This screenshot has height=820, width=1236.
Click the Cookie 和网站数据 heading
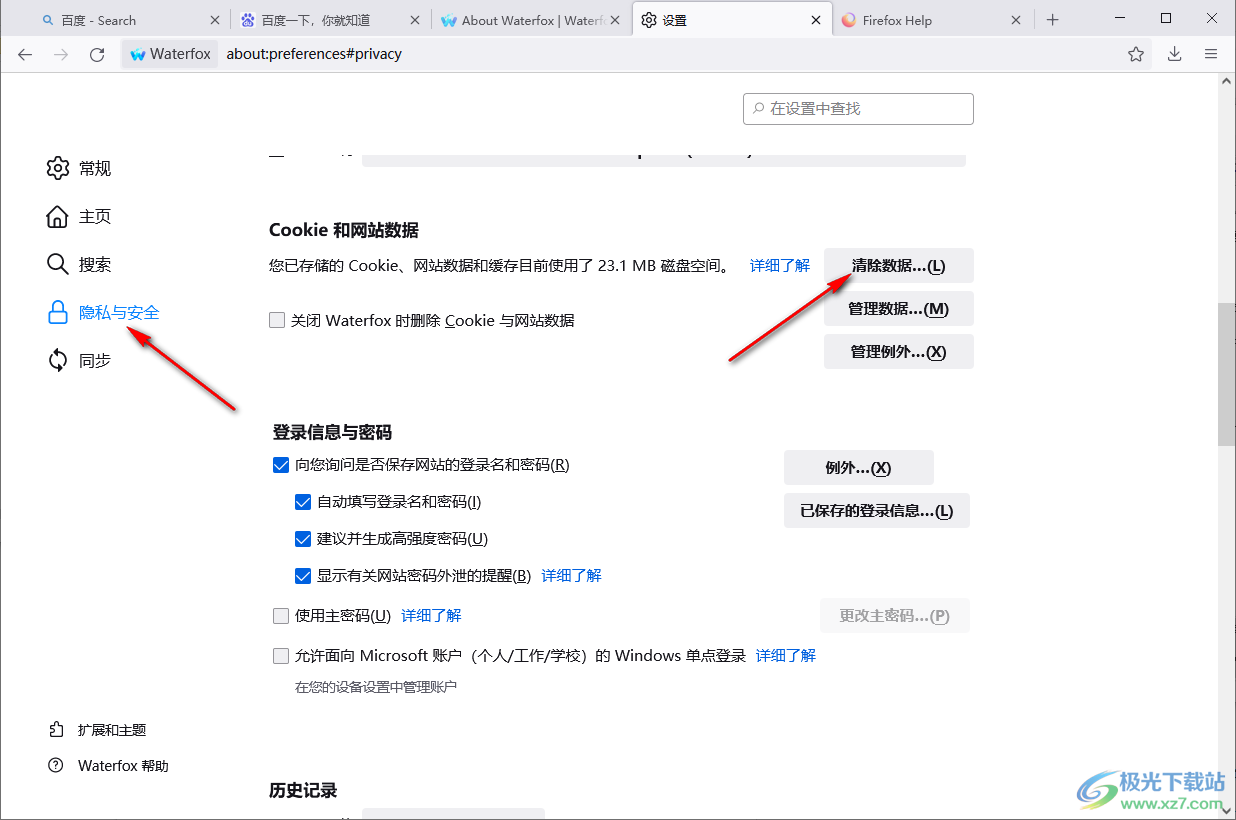(x=344, y=230)
